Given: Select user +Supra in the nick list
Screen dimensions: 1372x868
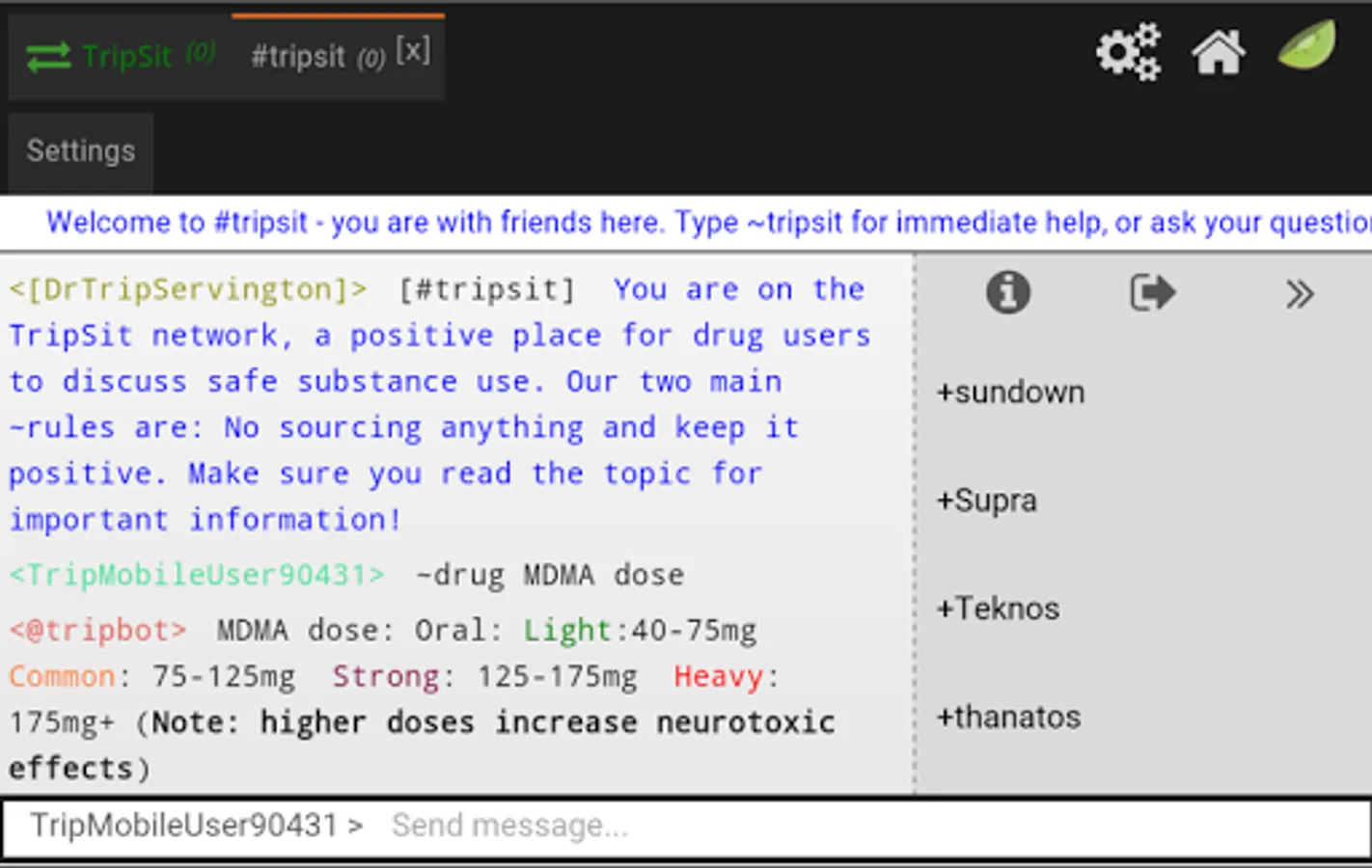Looking at the screenshot, I should click(987, 501).
